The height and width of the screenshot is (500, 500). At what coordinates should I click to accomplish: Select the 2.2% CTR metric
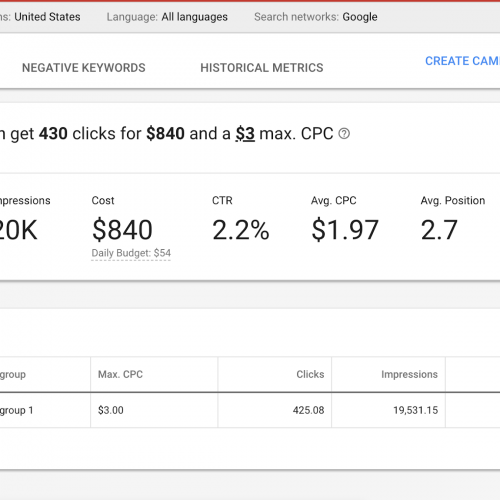coord(241,230)
